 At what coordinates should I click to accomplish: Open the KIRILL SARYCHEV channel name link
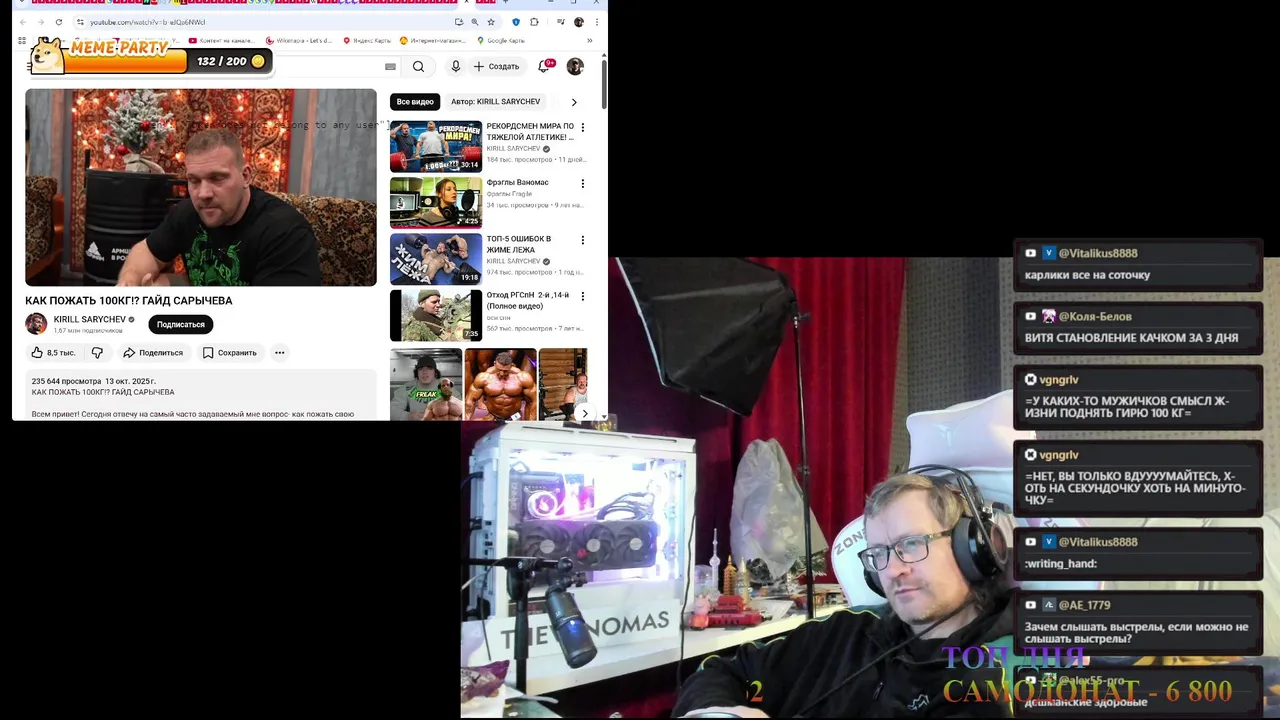pyautogui.click(x=90, y=320)
